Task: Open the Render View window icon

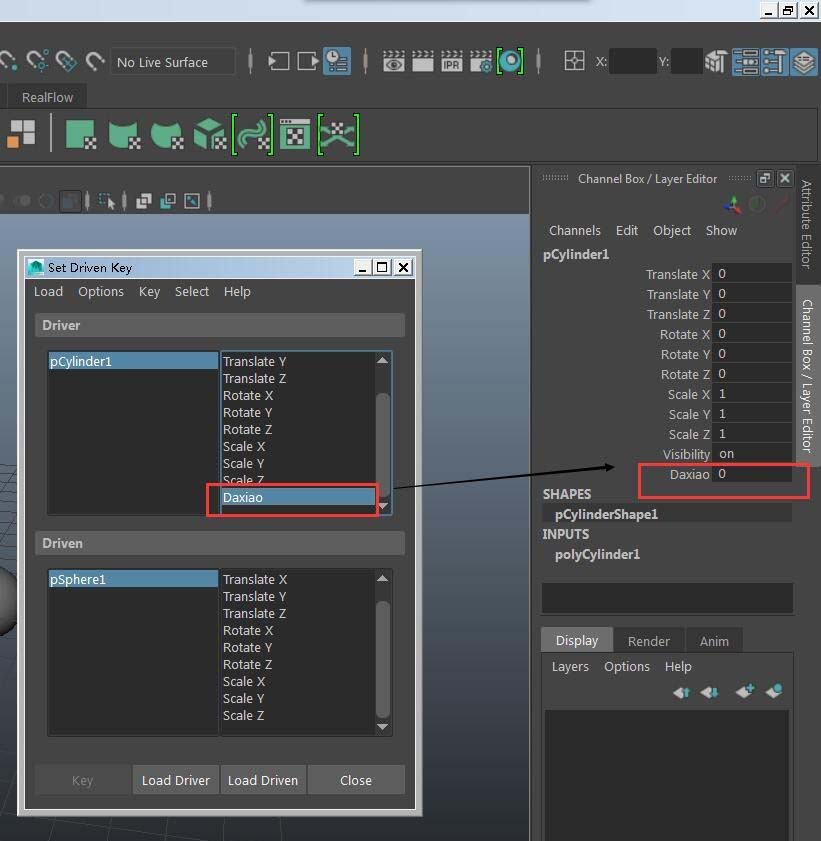Action: [394, 61]
